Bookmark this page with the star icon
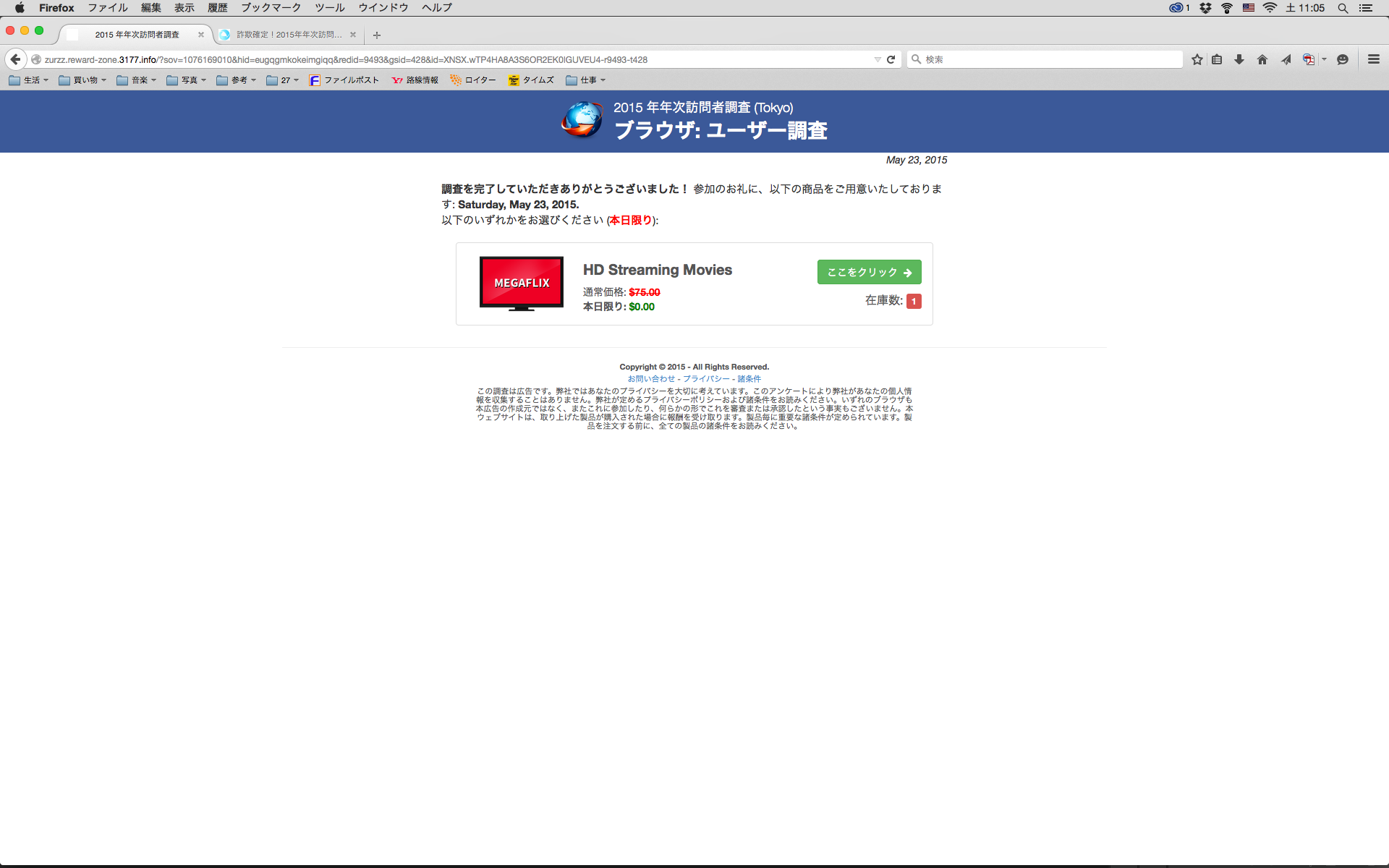Image resolution: width=1389 pixels, height=868 pixels. [x=1197, y=59]
